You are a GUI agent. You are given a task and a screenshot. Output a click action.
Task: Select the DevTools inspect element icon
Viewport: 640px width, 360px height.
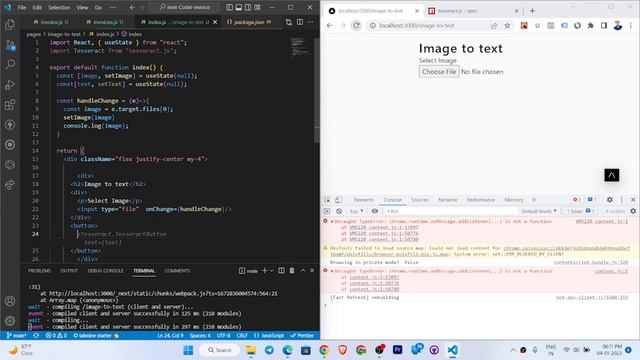pyautogui.click(x=327, y=200)
